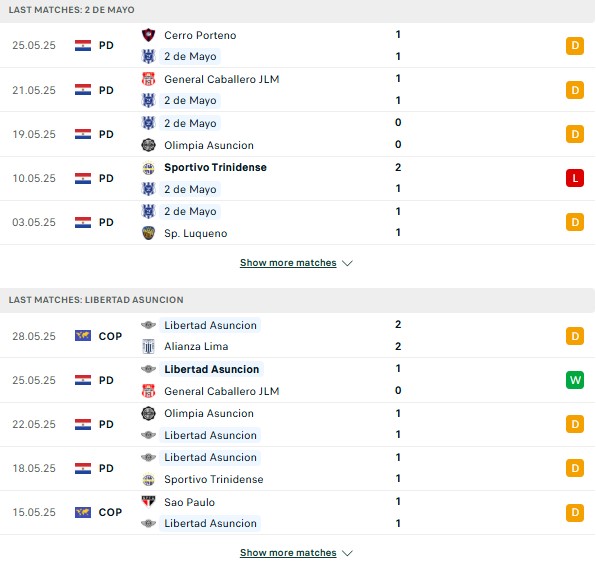
Task: Click General Caballero JLM crest on 21.05.25
Action: click(148, 79)
